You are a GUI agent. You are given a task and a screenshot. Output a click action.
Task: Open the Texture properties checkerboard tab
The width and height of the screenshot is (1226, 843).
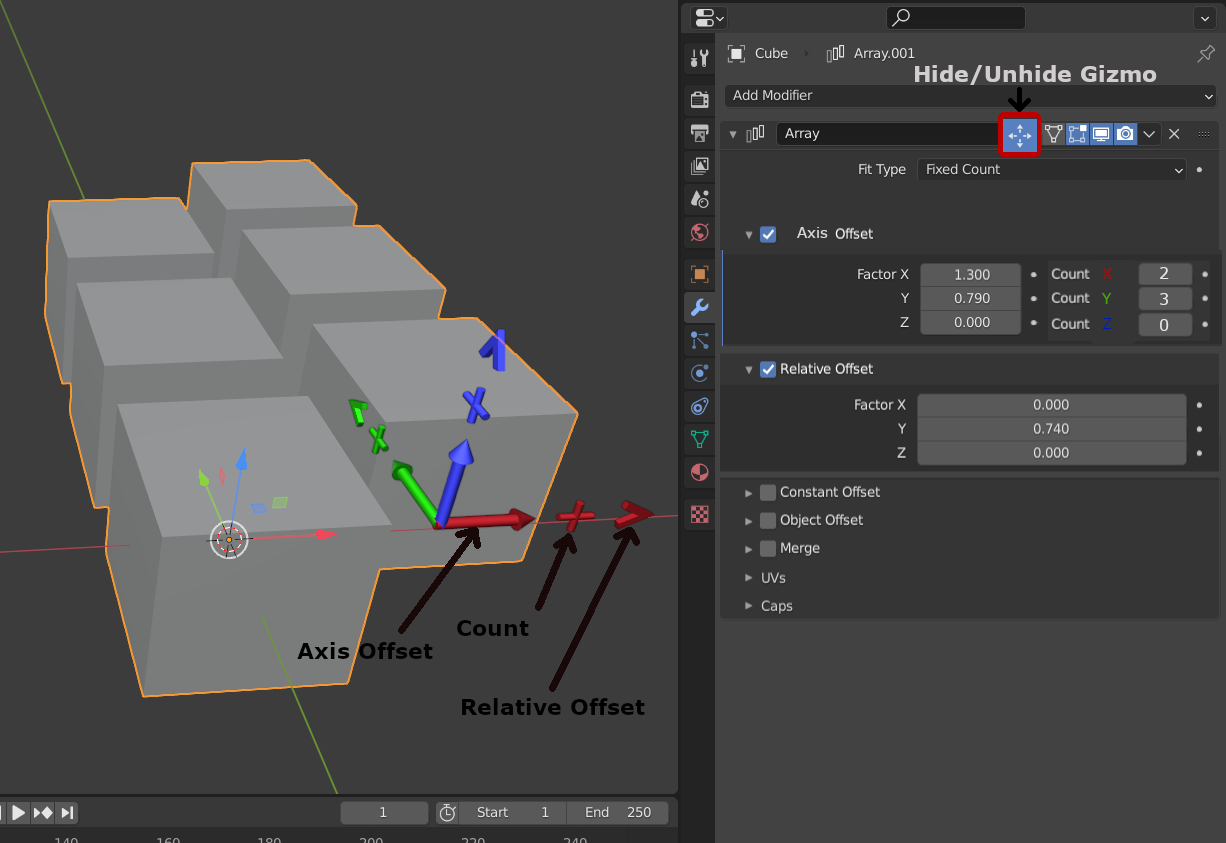700,514
